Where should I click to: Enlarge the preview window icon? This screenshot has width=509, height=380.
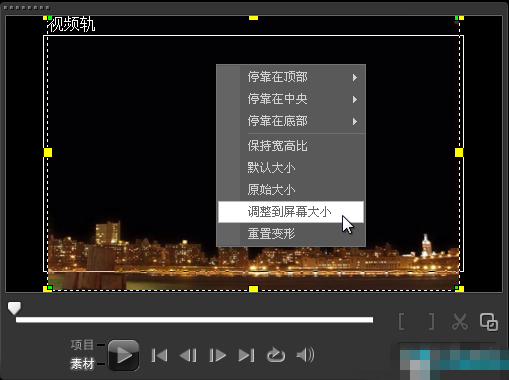489,322
